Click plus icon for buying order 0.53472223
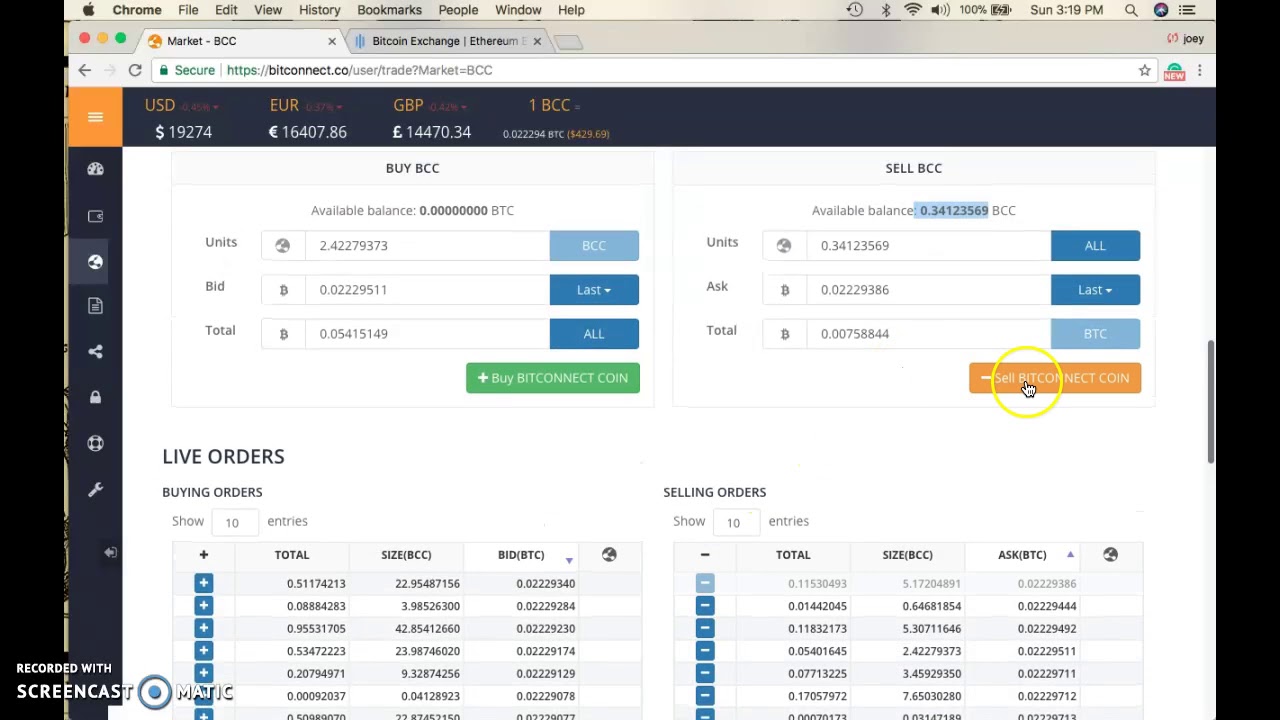This screenshot has height=720, width=1280. click(x=203, y=651)
